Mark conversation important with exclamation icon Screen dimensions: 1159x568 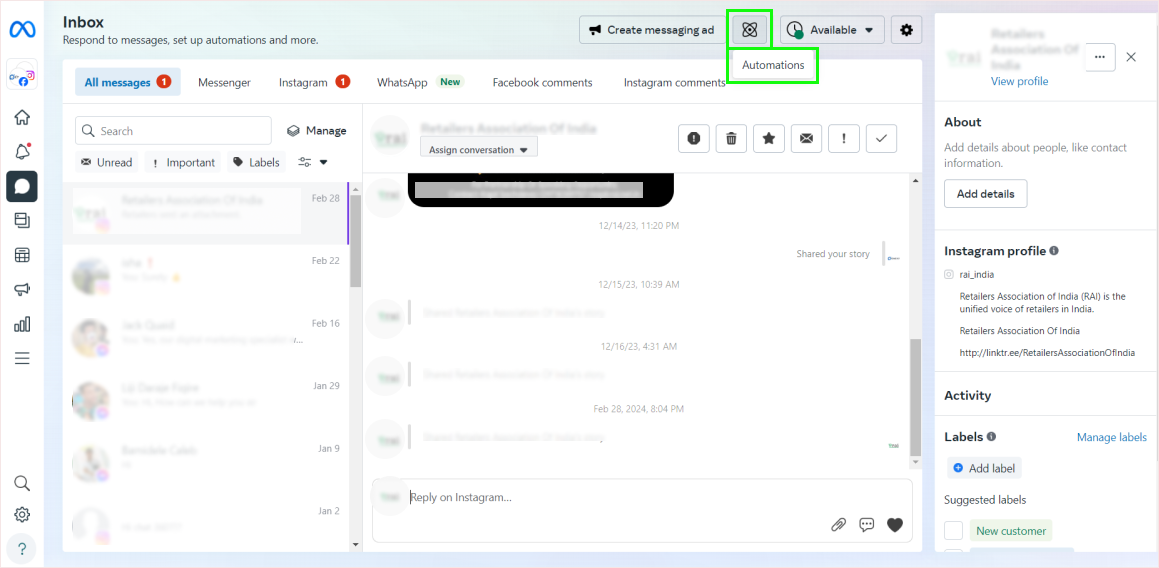pos(843,138)
